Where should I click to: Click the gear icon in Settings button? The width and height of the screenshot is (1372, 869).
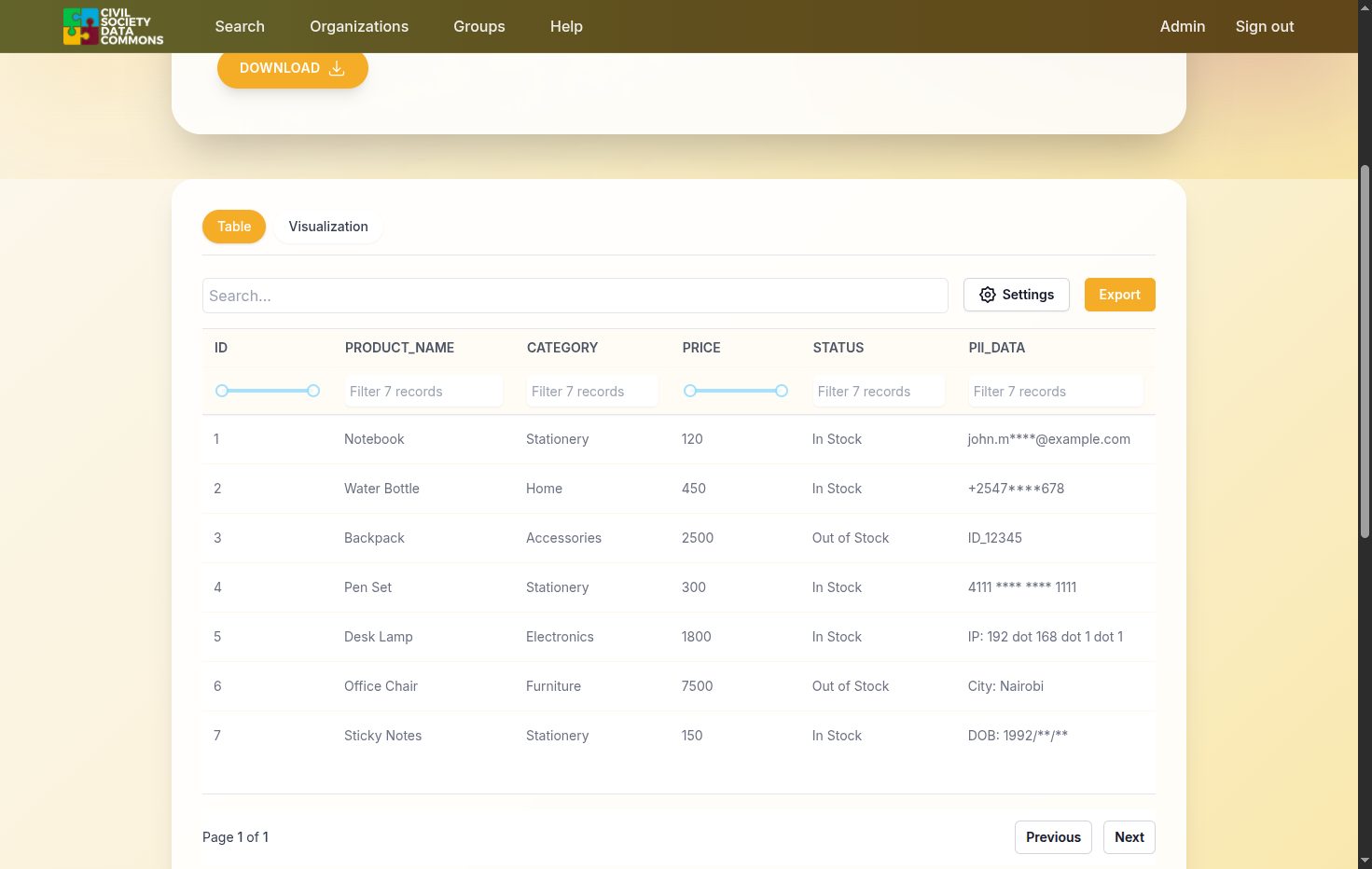click(988, 295)
